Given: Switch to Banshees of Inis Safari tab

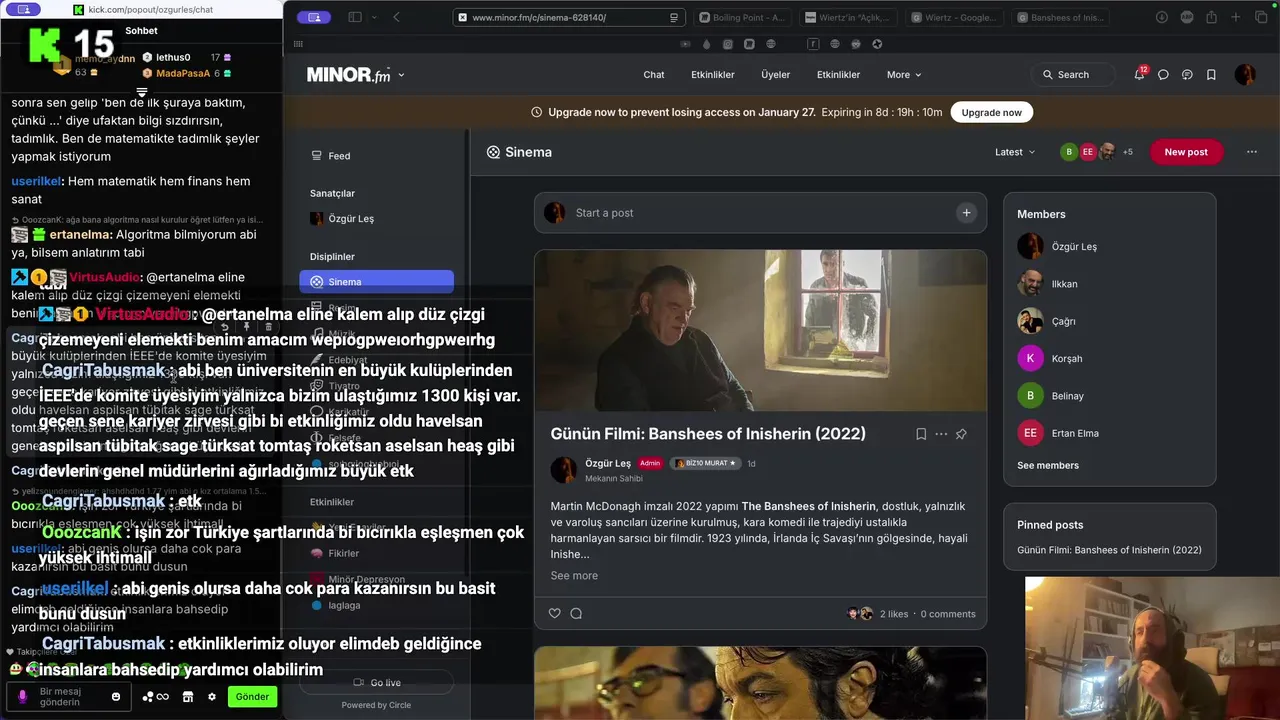Looking at the screenshot, I should (1060, 17).
